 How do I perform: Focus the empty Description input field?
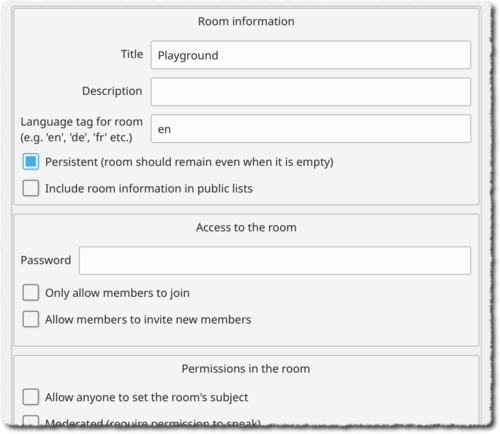click(x=311, y=92)
